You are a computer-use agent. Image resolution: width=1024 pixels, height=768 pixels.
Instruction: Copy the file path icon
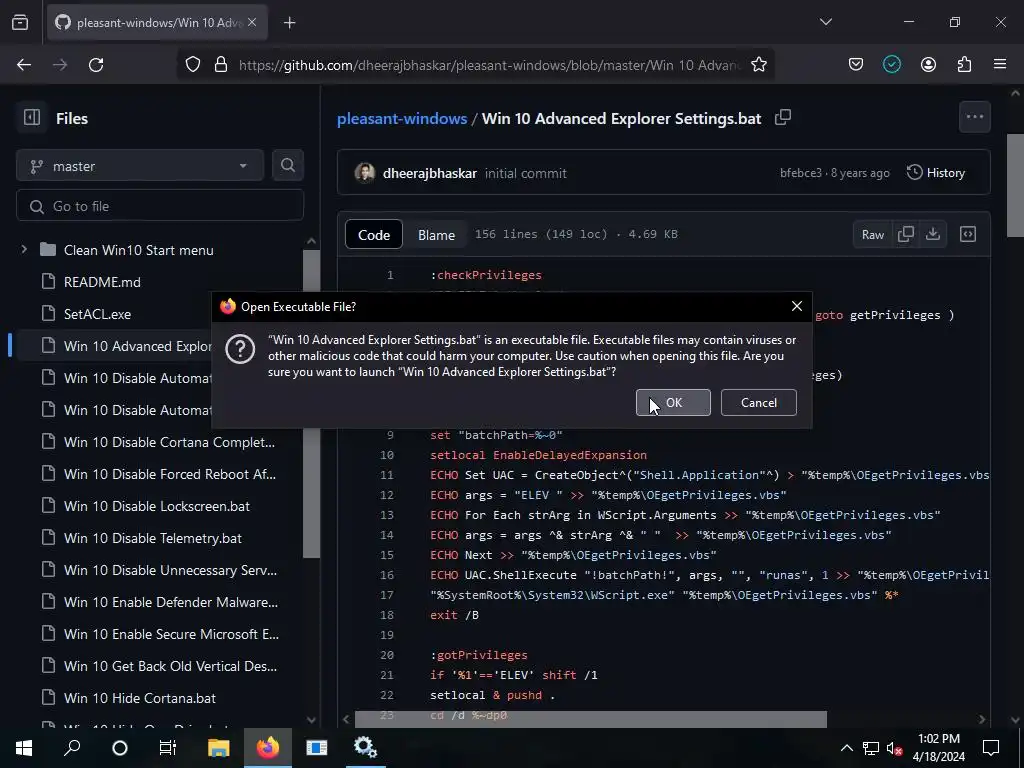pos(782,118)
